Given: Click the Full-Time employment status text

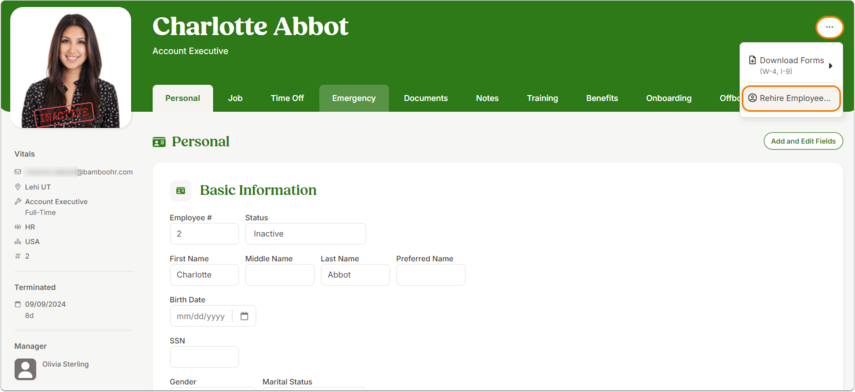Looking at the screenshot, I should pyautogui.click(x=40, y=213).
